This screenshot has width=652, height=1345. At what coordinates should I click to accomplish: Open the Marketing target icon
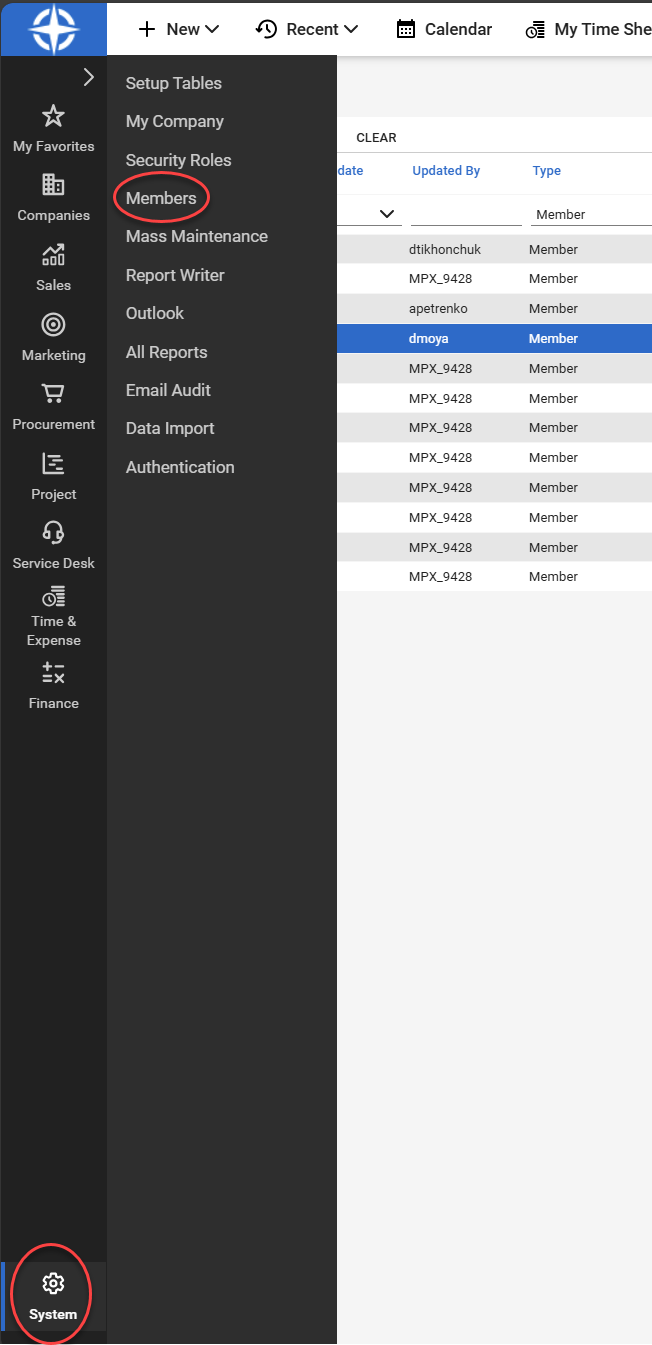[x=53, y=325]
